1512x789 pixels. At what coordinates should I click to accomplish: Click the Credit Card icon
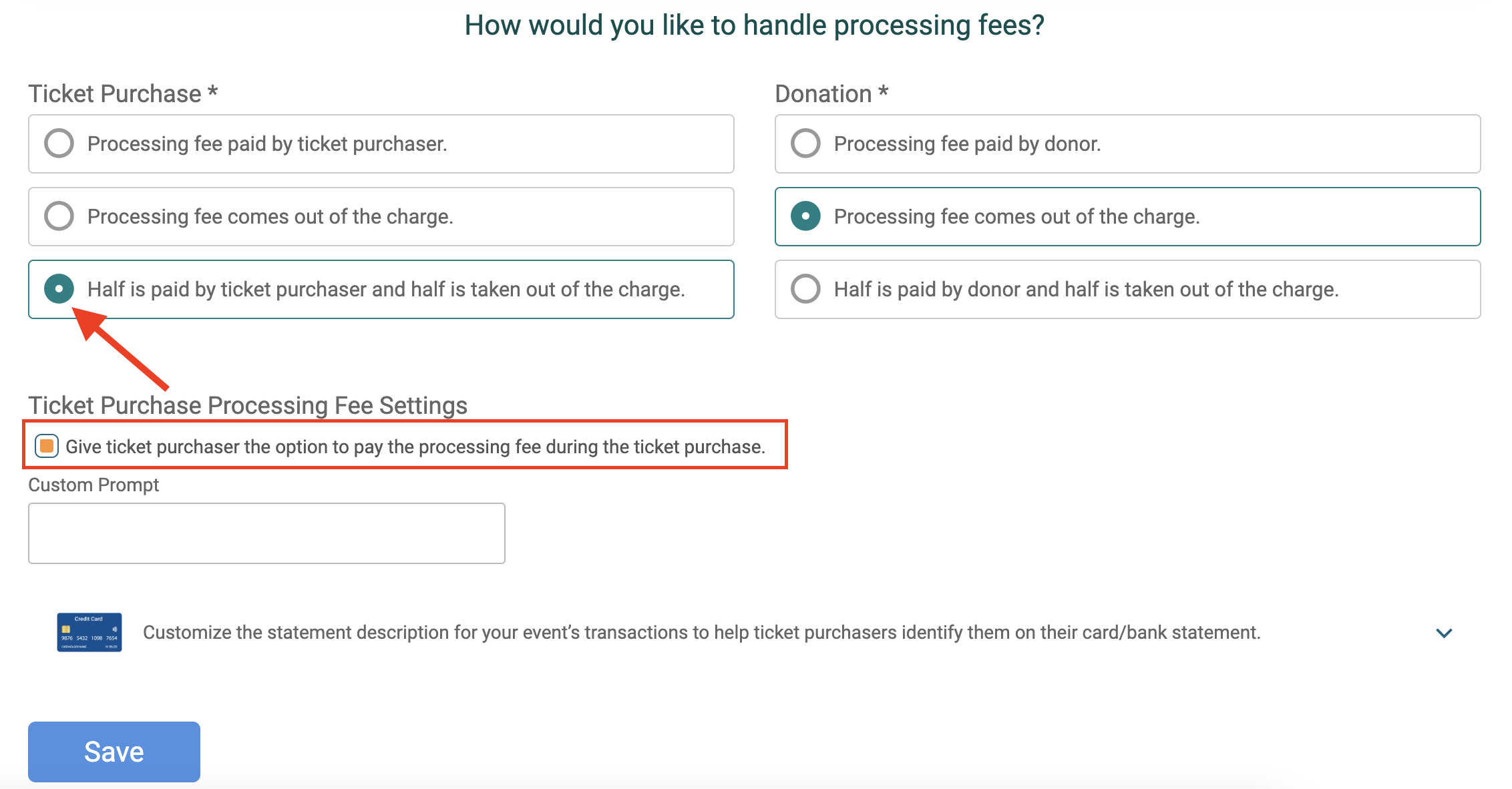coord(89,631)
